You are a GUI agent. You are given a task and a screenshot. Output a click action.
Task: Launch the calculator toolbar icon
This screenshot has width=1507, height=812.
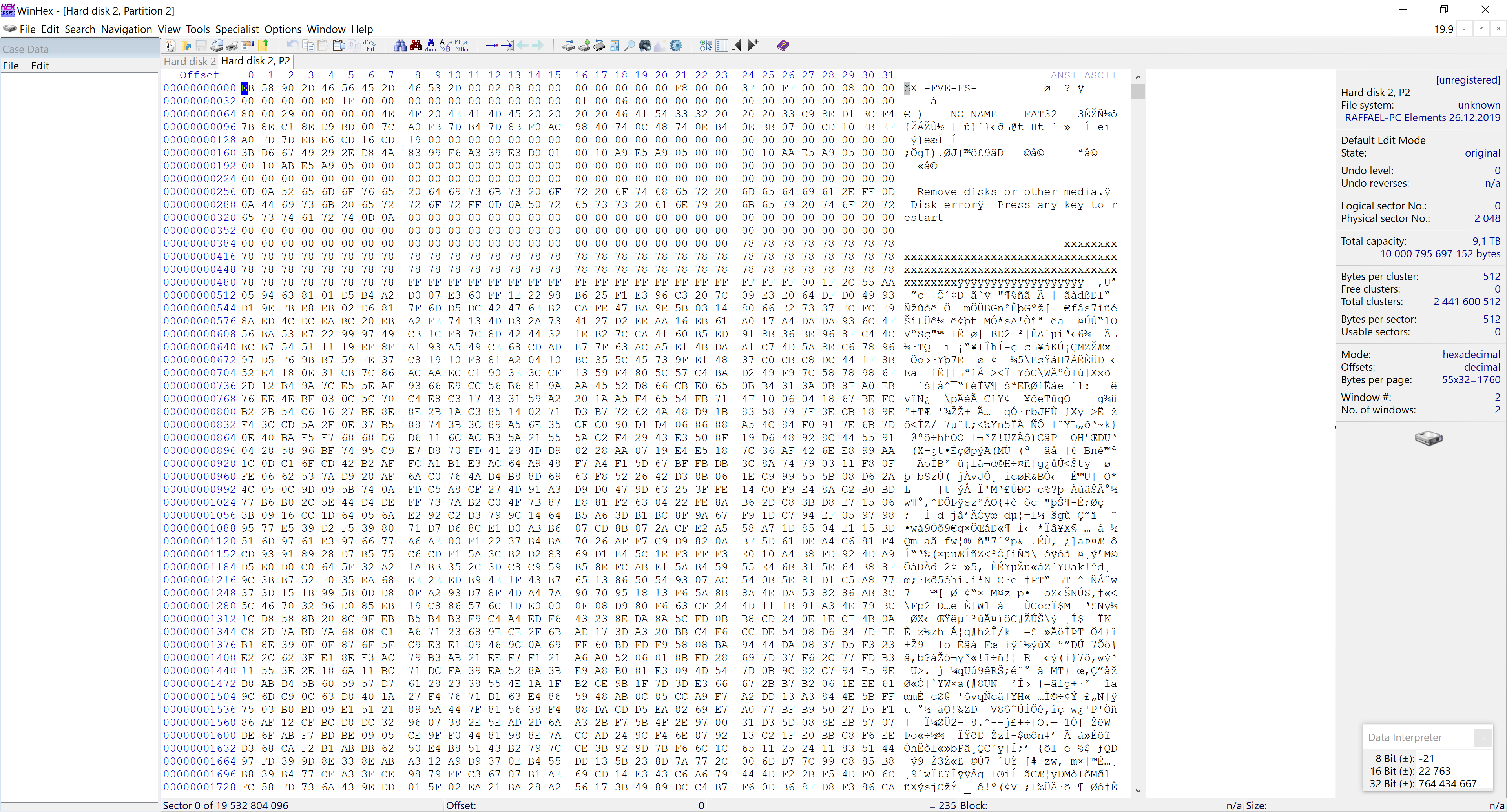pos(614,46)
